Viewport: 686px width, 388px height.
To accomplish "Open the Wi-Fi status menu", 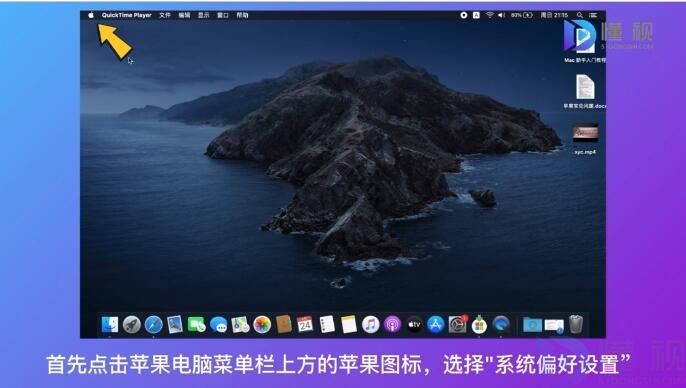I will pos(490,15).
